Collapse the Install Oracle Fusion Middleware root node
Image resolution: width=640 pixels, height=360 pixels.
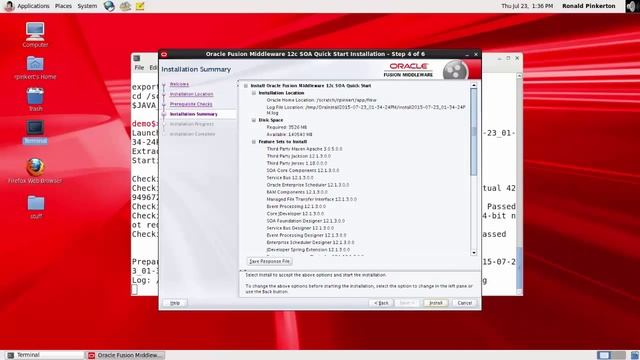click(246, 86)
